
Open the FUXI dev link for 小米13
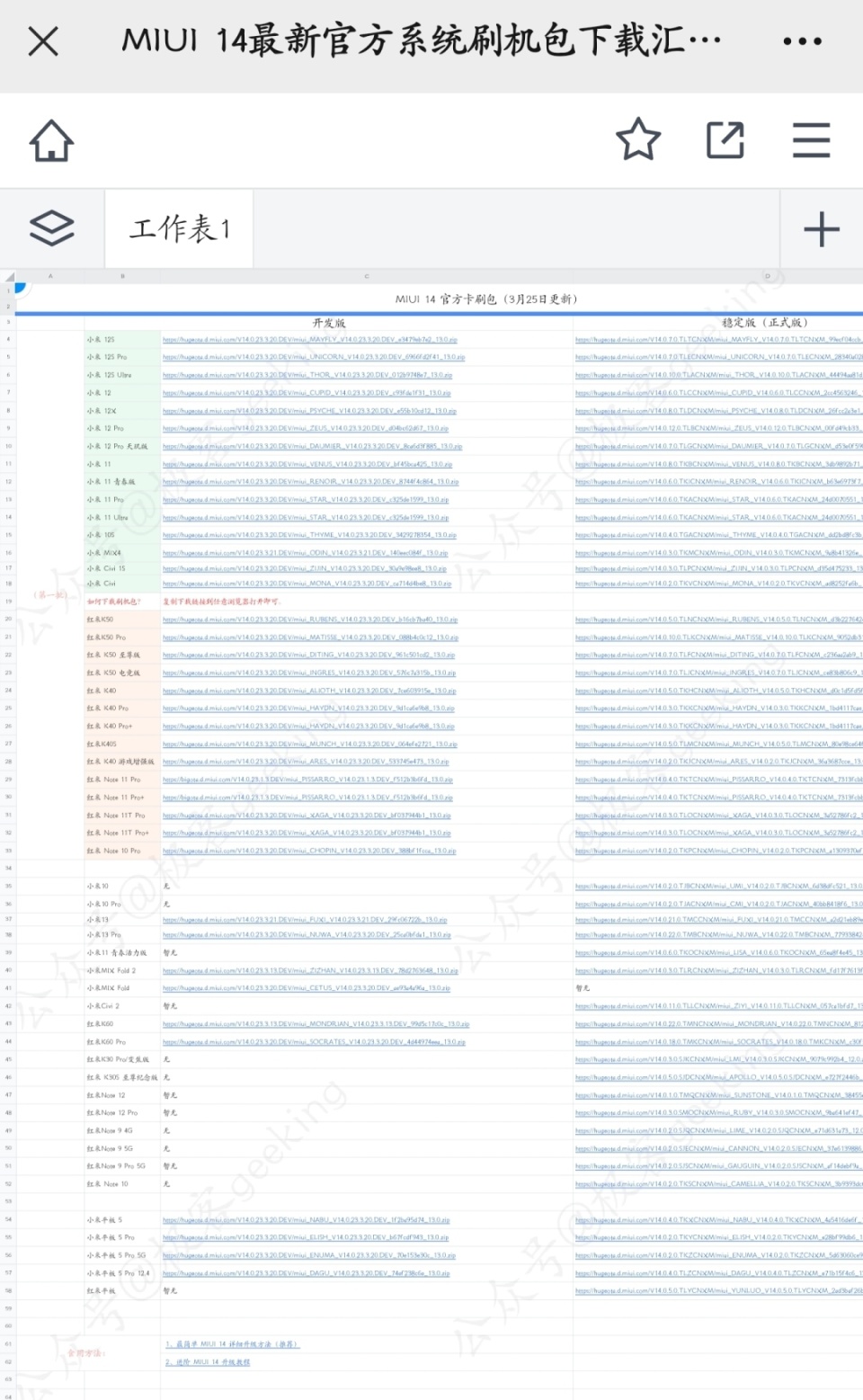(305, 920)
